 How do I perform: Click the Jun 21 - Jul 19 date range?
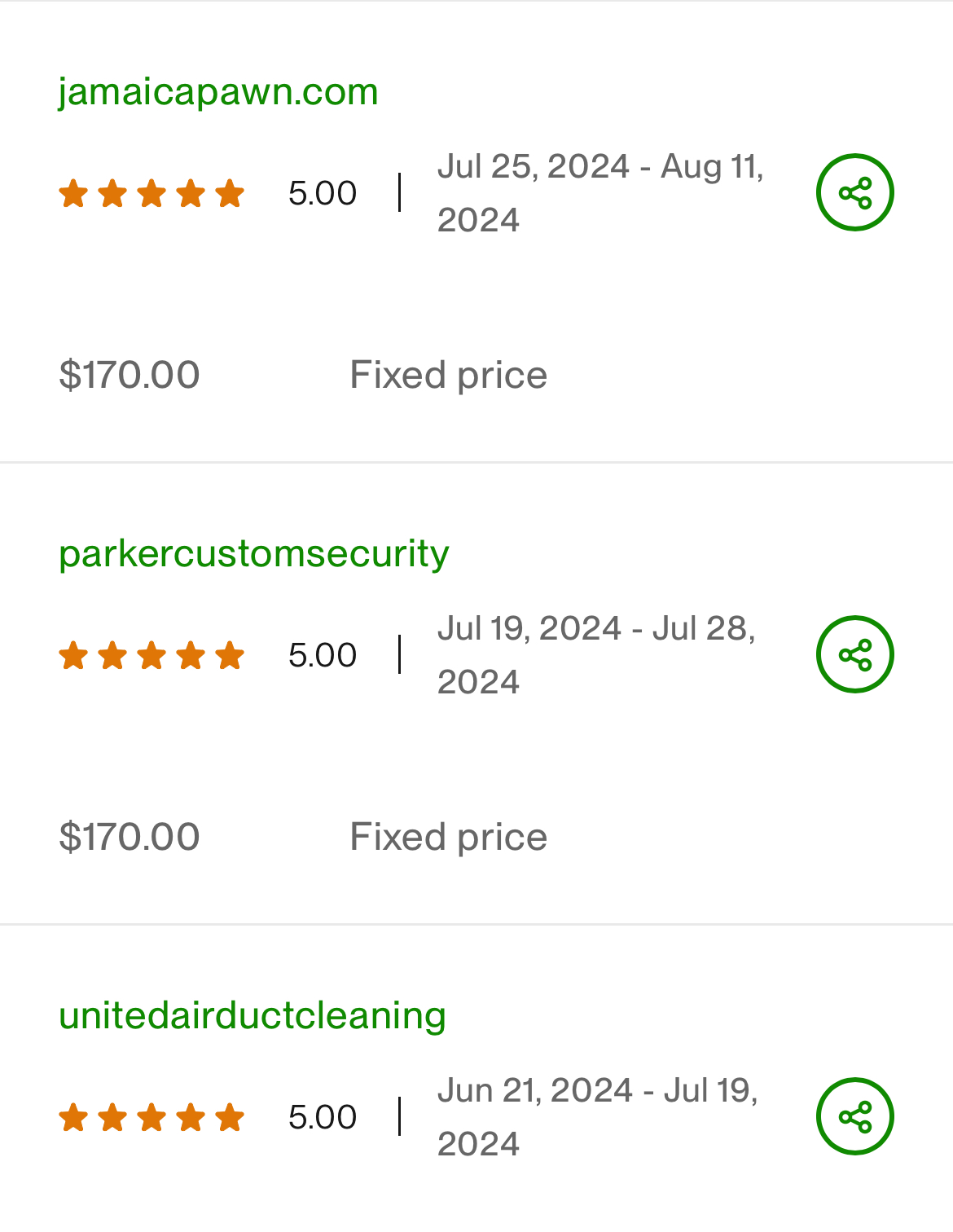[x=598, y=1117]
